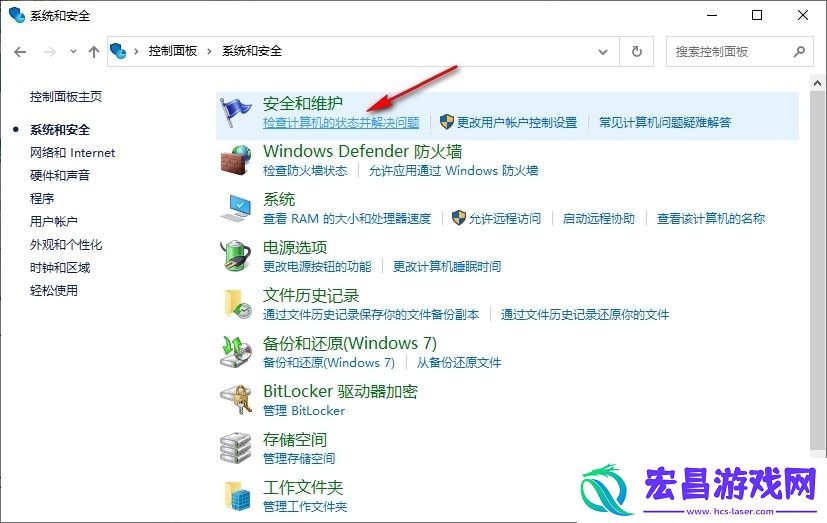Click the 搜索控制面板 search field
Viewport: 827px width, 523px height.
click(739, 52)
